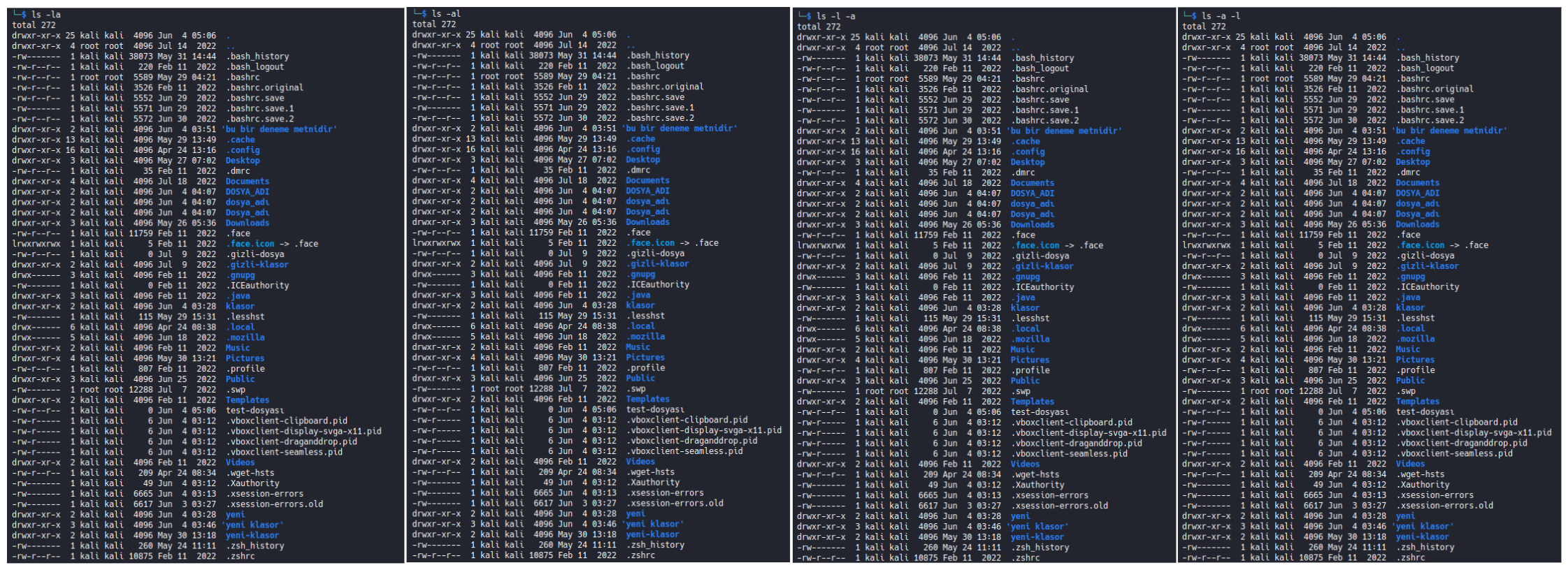Click the plain klasor directory in 'ls -l -a' terminal
This screenshot has width=1568, height=570.
coord(1025,308)
